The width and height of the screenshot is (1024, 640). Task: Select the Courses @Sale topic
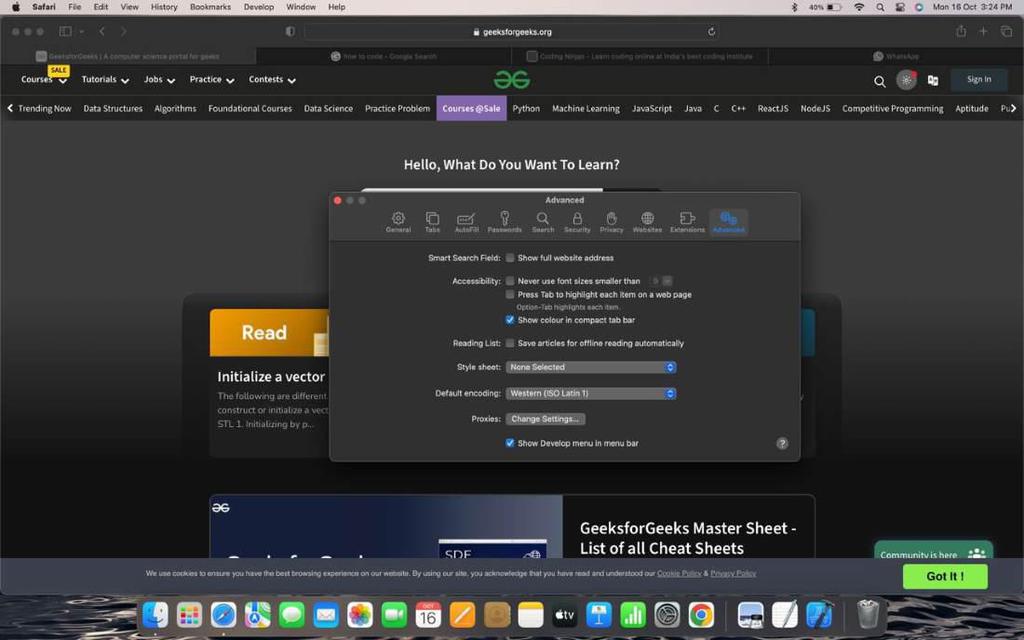point(472,108)
